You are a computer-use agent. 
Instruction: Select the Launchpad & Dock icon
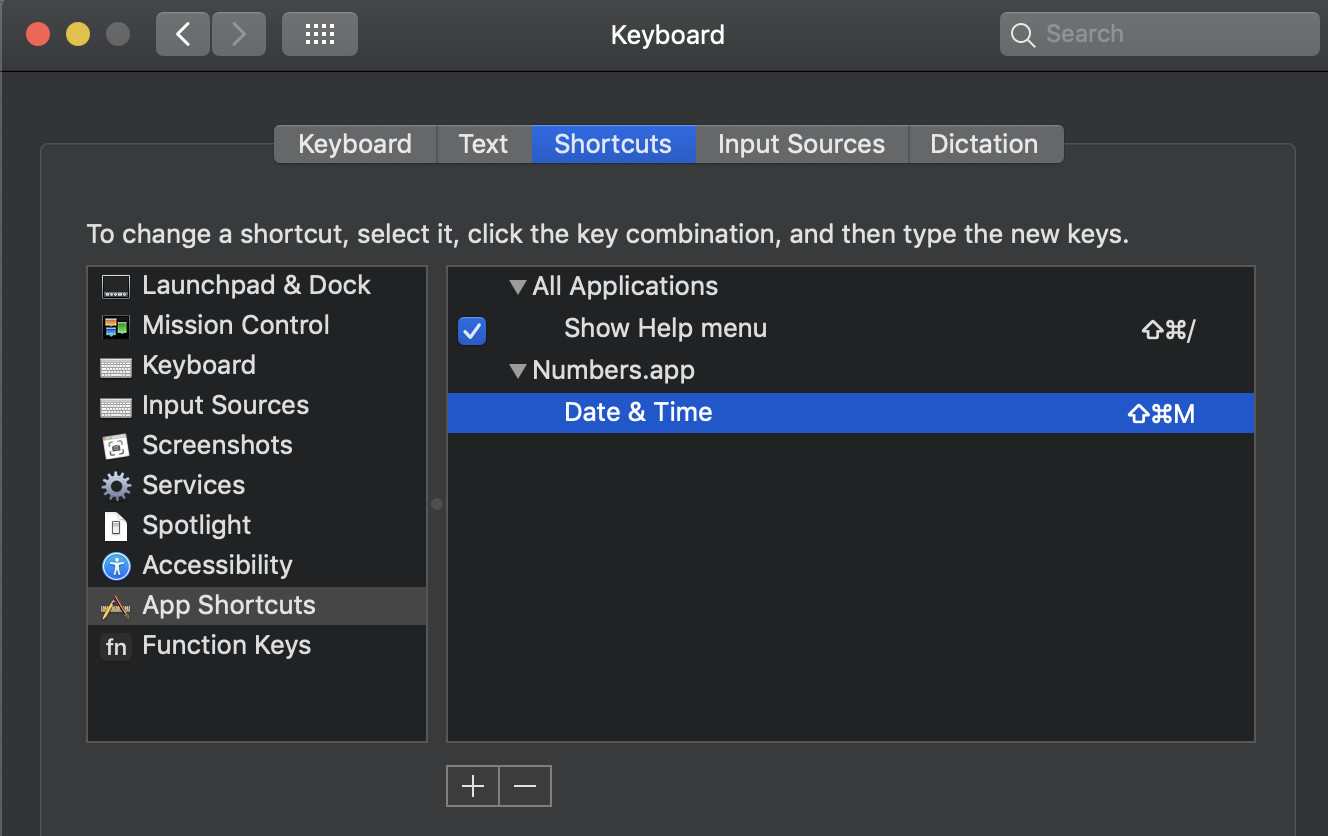pyautogui.click(x=115, y=285)
